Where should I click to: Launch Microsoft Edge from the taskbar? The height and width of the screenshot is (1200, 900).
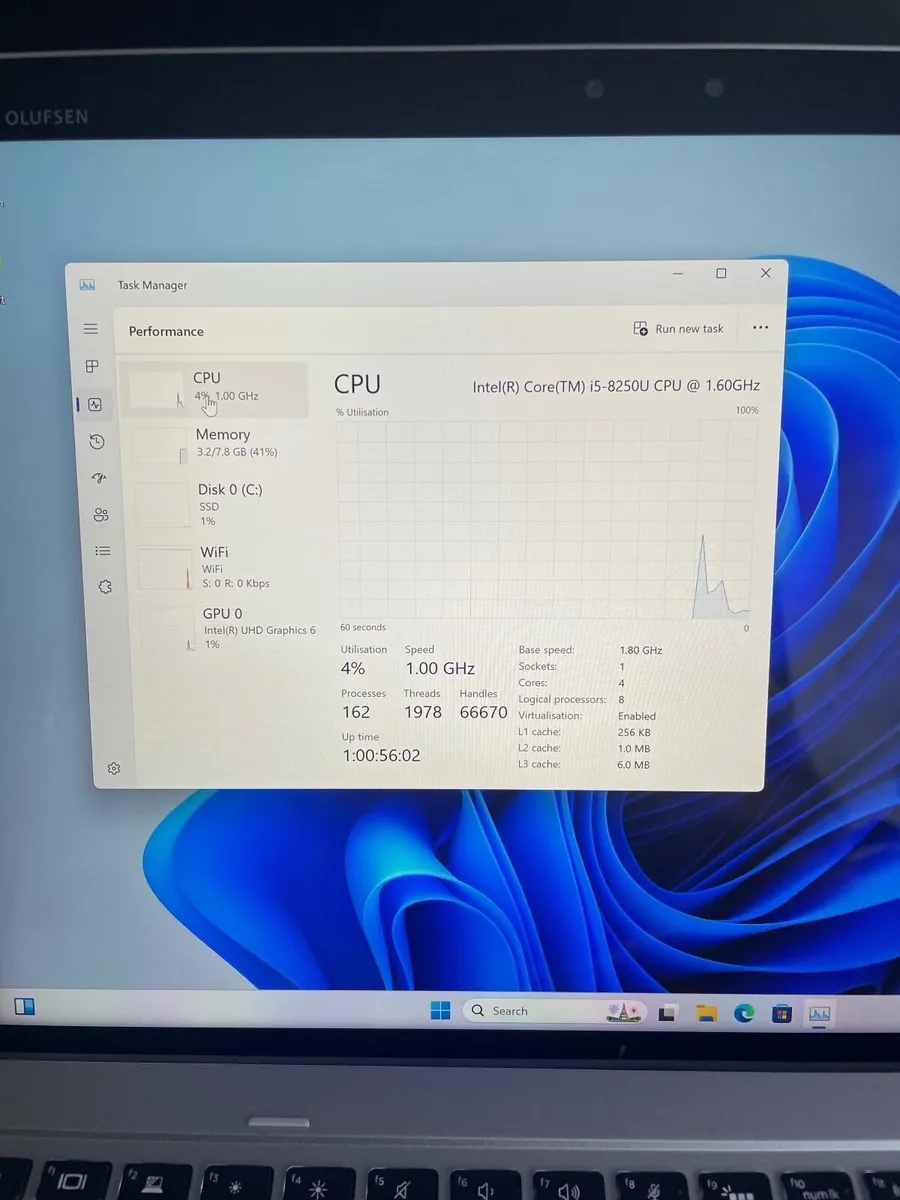(744, 1013)
